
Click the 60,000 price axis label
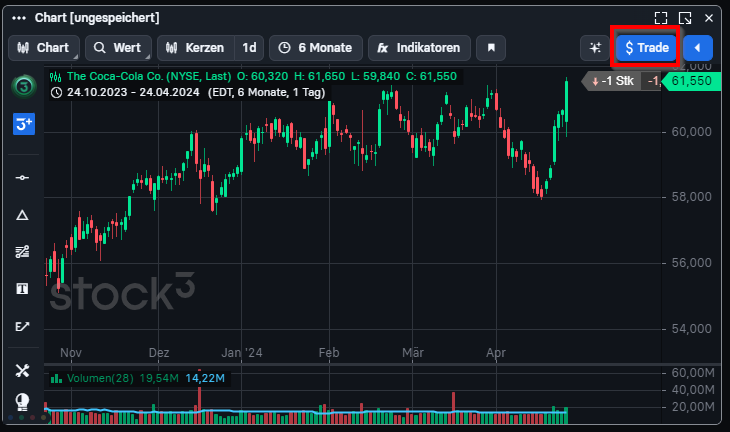[x=691, y=132]
